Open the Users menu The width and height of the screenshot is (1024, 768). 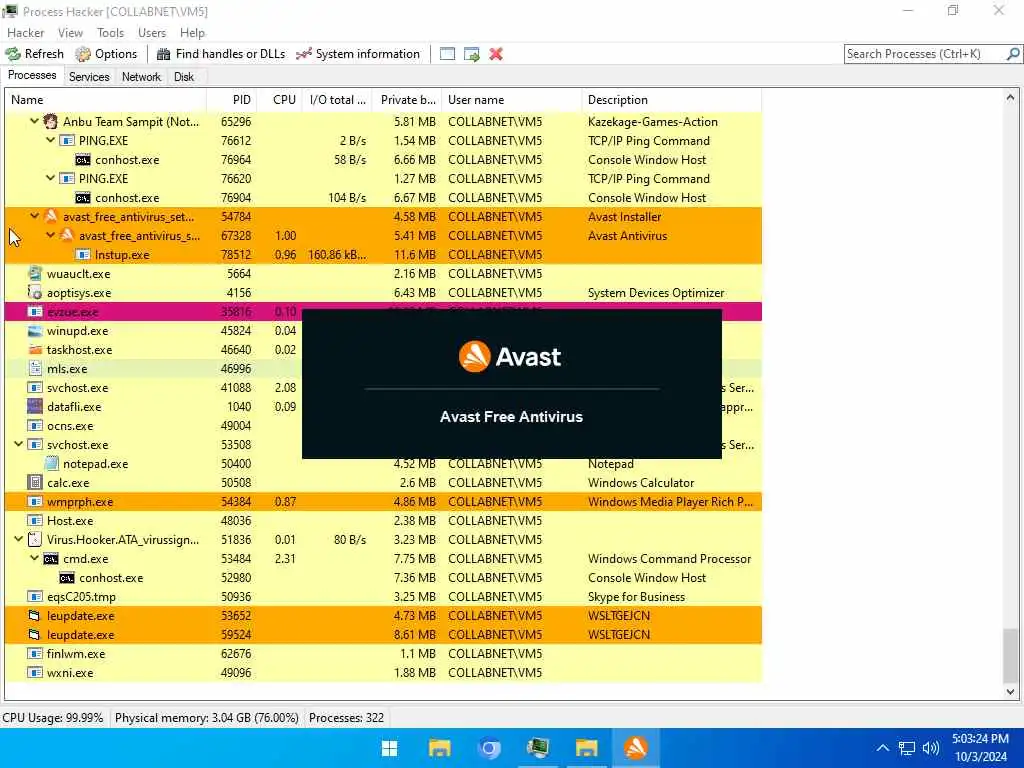[x=152, y=33]
